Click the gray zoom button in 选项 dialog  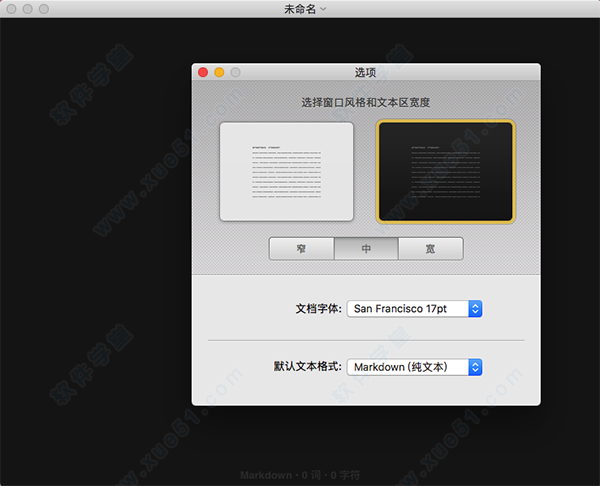[235, 72]
